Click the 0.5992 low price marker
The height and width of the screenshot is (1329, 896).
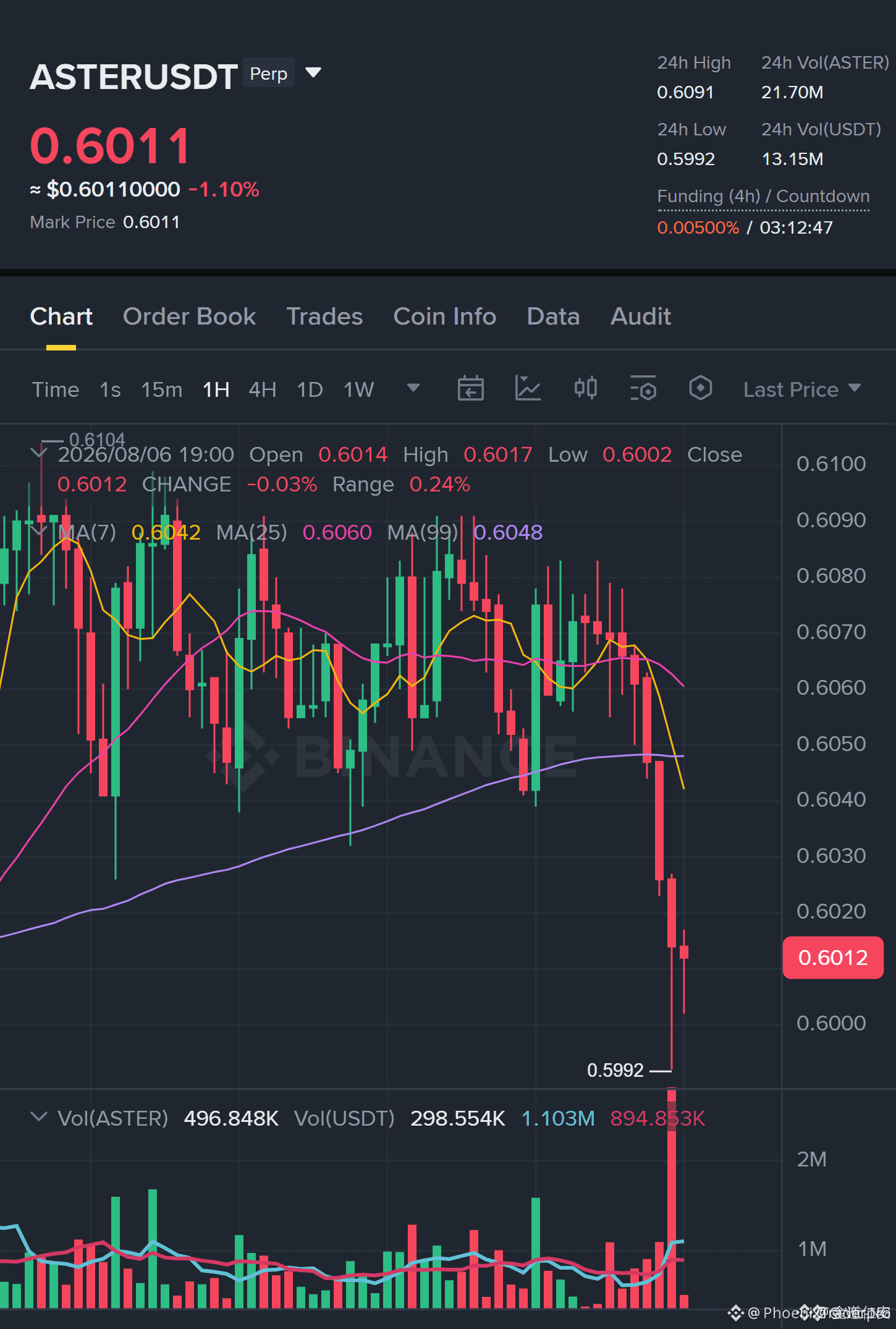(x=615, y=1070)
